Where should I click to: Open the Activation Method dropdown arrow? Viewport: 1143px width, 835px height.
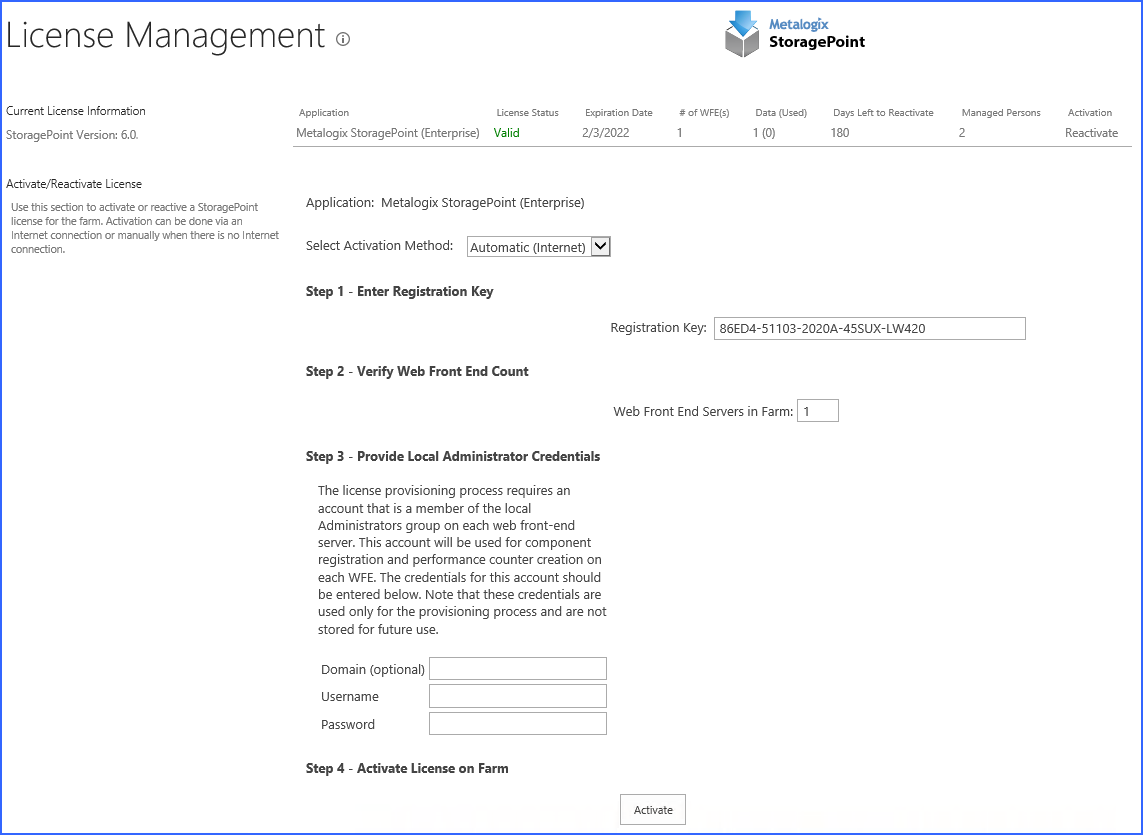[600, 246]
